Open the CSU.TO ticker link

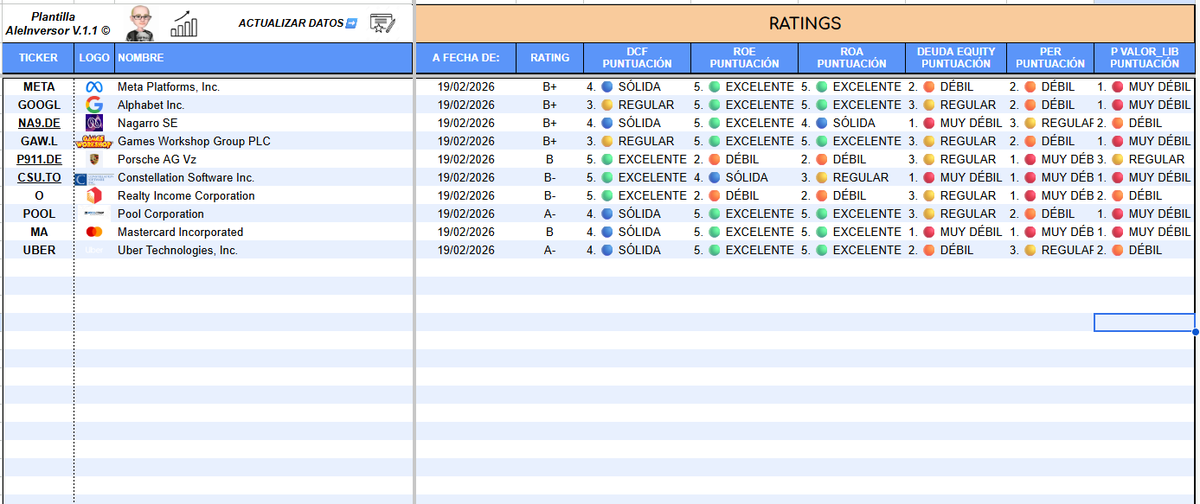38,178
